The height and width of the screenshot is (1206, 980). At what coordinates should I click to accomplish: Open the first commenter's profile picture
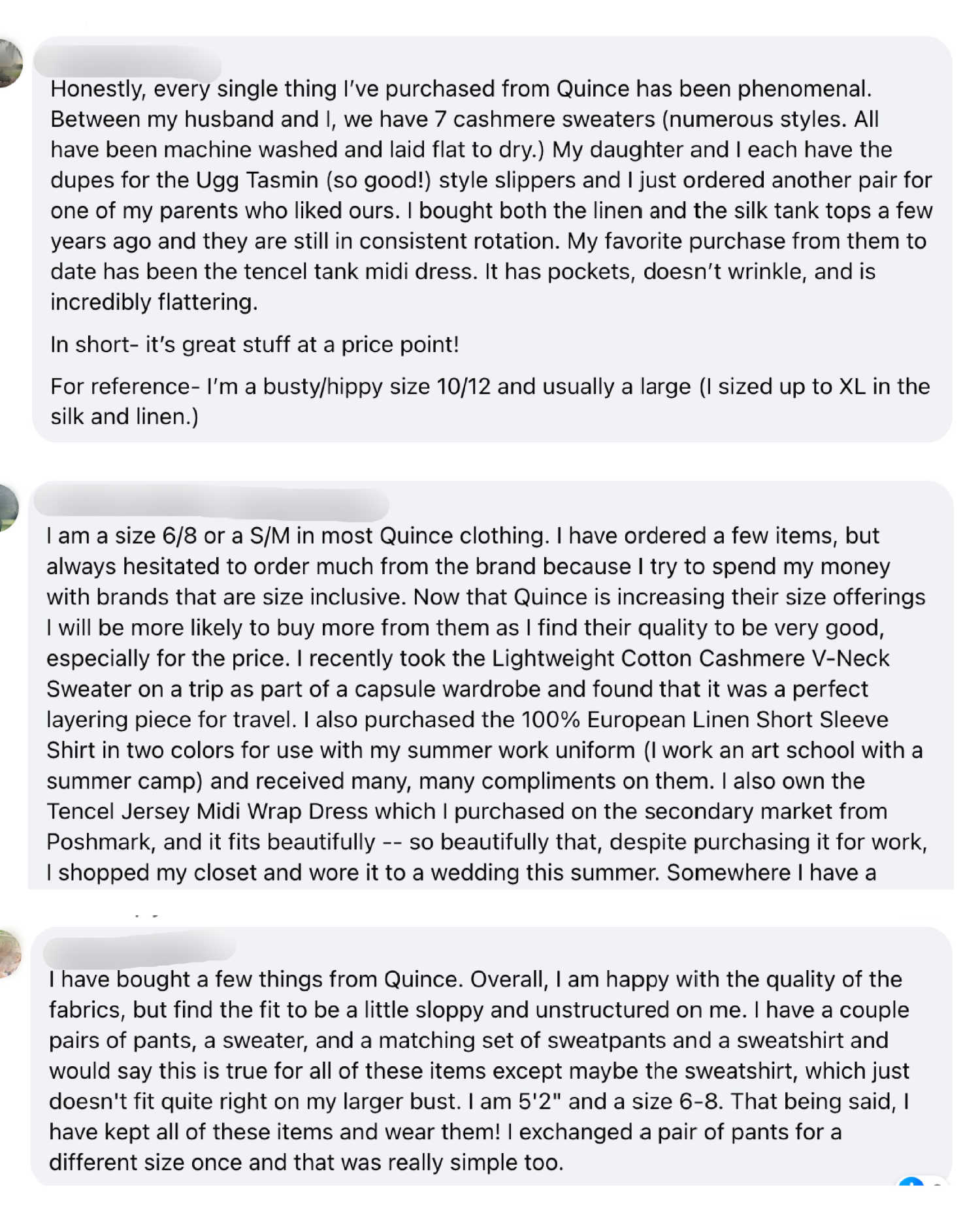click(10, 63)
